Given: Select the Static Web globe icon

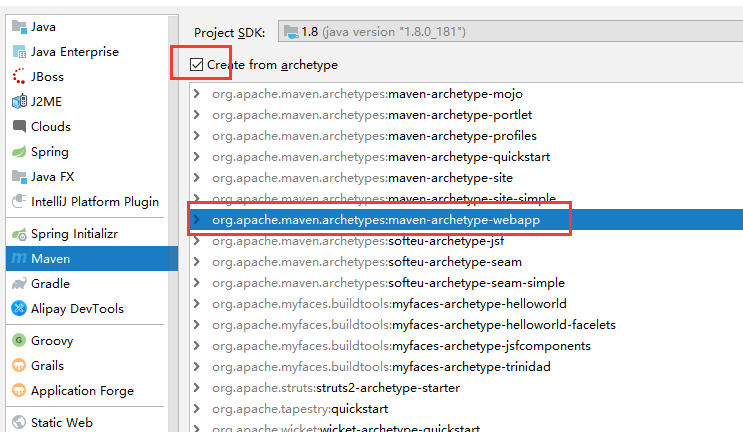Looking at the screenshot, I should coord(19,422).
